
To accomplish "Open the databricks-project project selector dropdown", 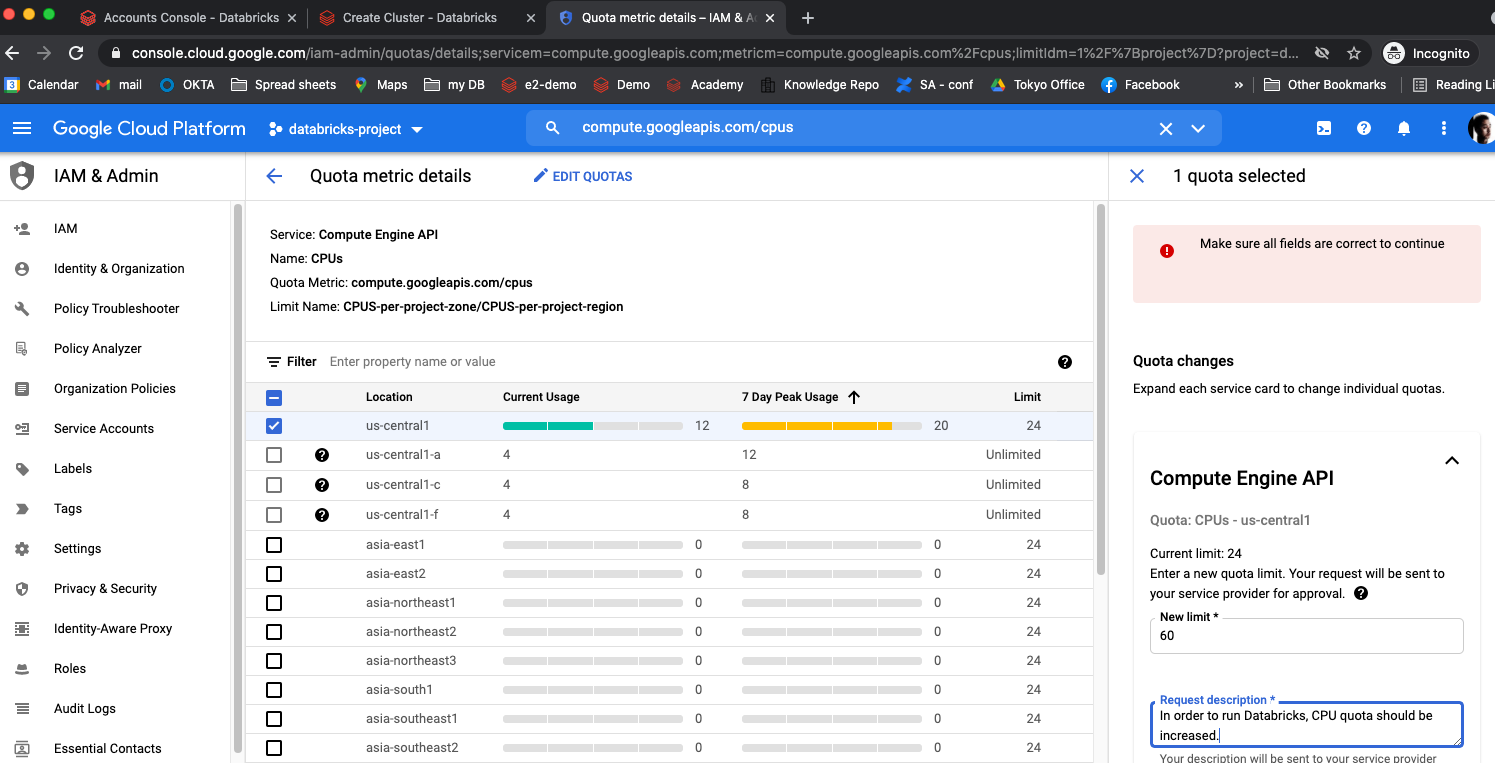I will (345, 129).
